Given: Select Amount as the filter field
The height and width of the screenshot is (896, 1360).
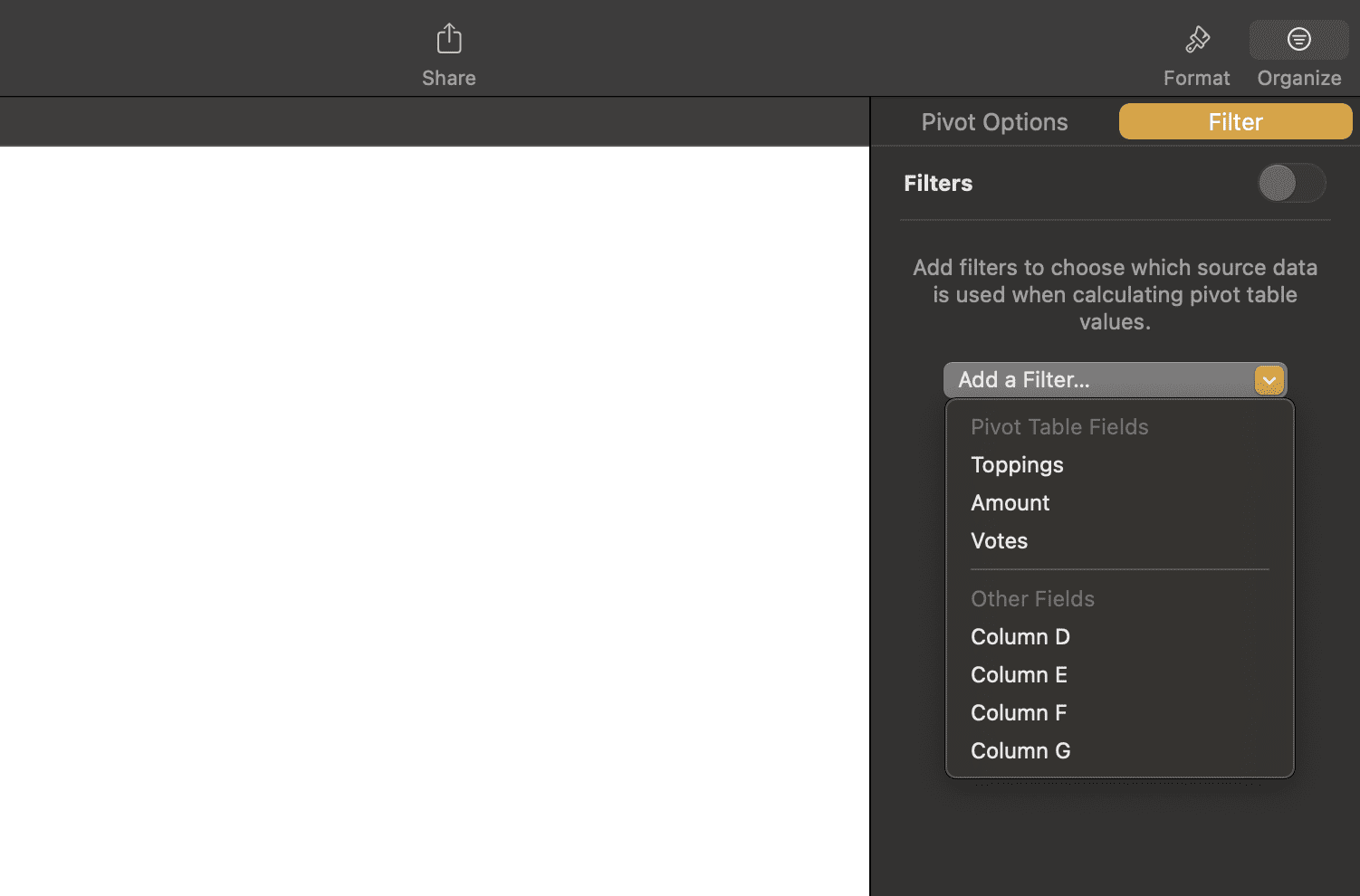Looking at the screenshot, I should pos(1010,502).
